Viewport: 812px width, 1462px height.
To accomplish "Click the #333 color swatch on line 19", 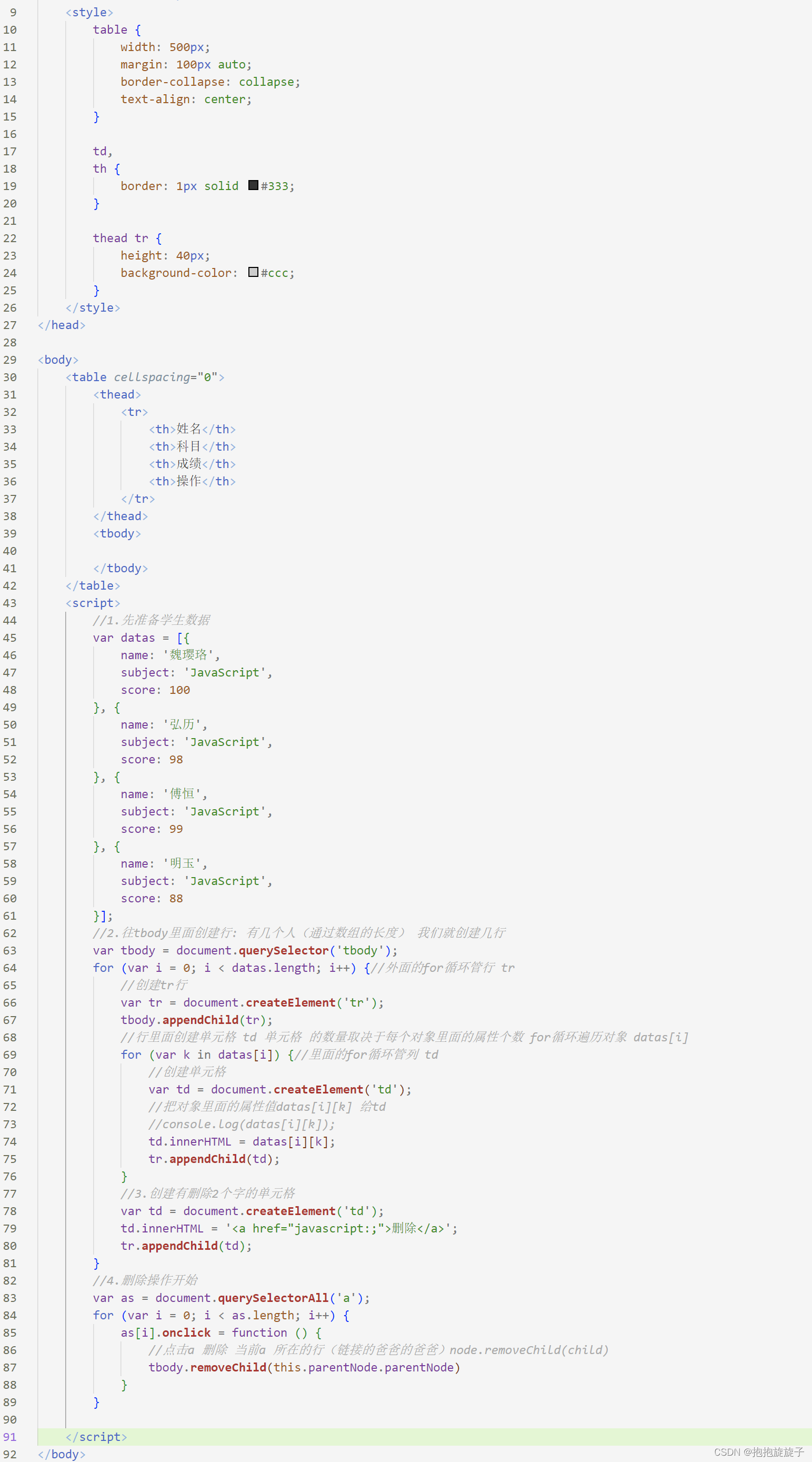I will [253, 185].
